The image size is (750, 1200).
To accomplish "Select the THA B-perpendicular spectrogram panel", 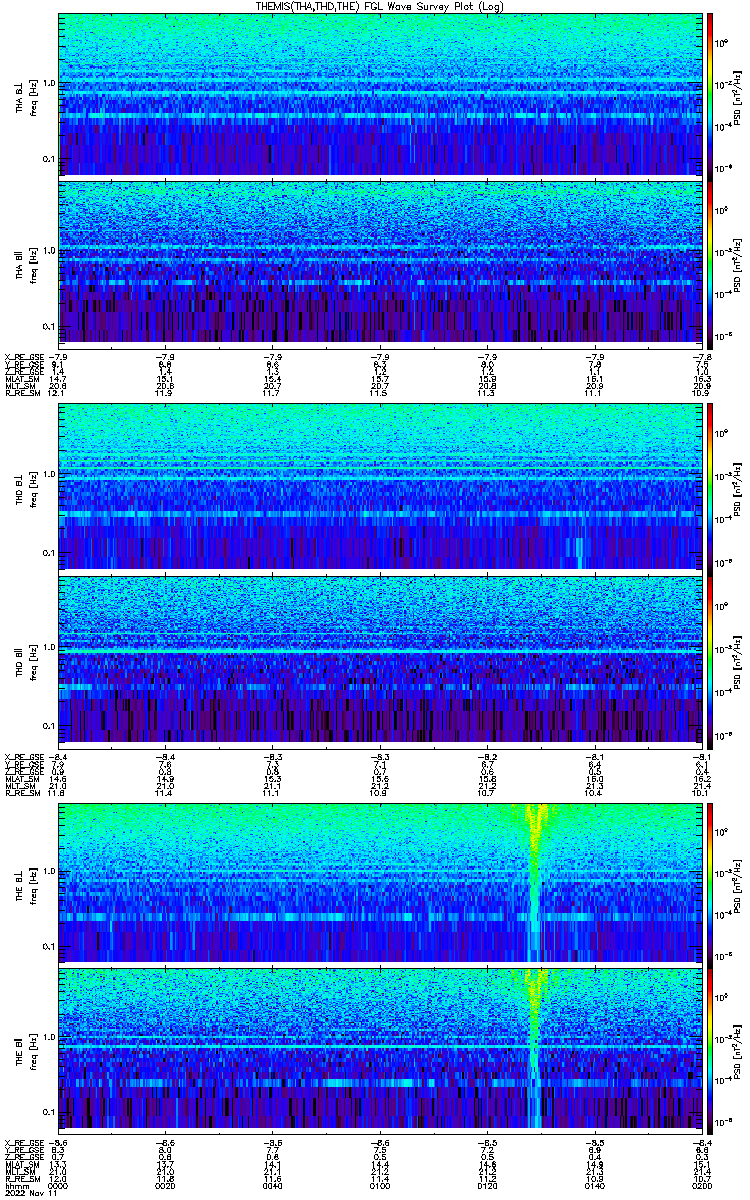I will [378, 94].
